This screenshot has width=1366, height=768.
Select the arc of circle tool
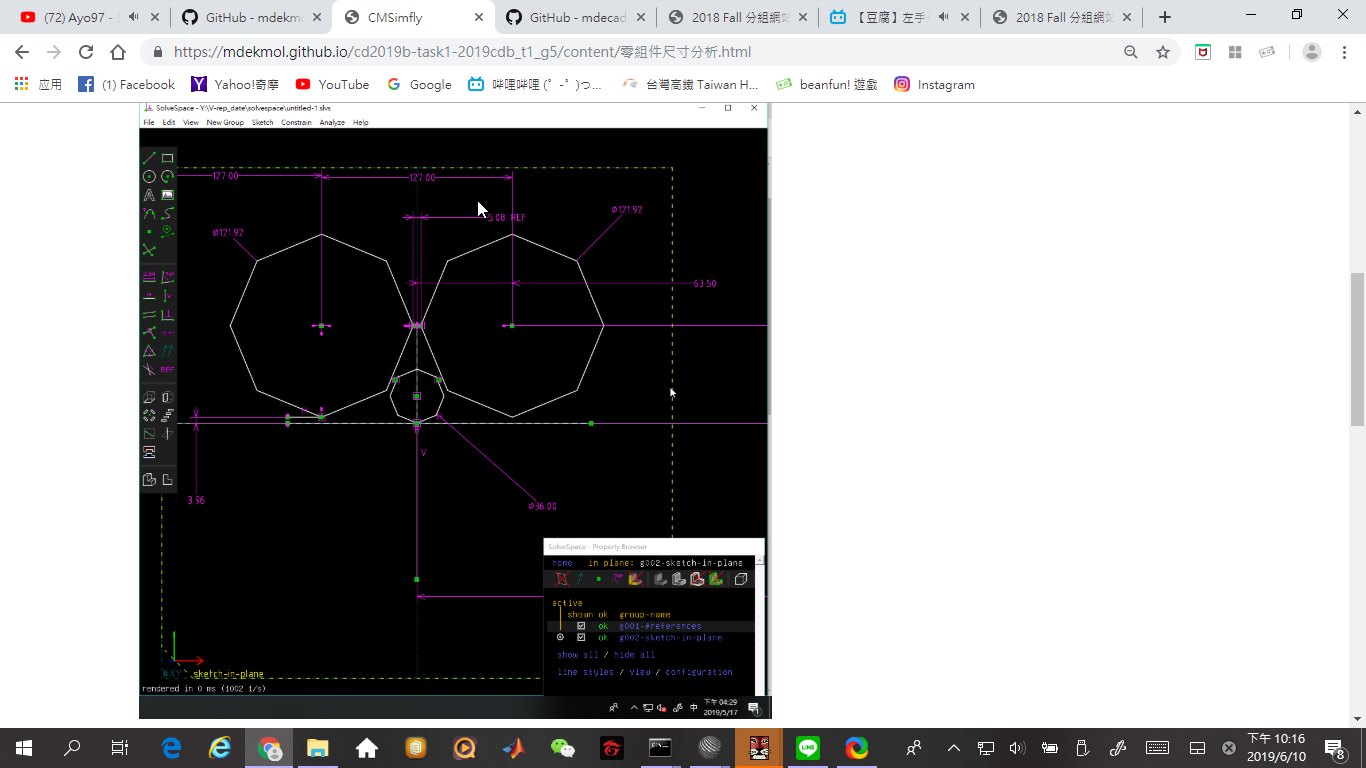click(167, 176)
